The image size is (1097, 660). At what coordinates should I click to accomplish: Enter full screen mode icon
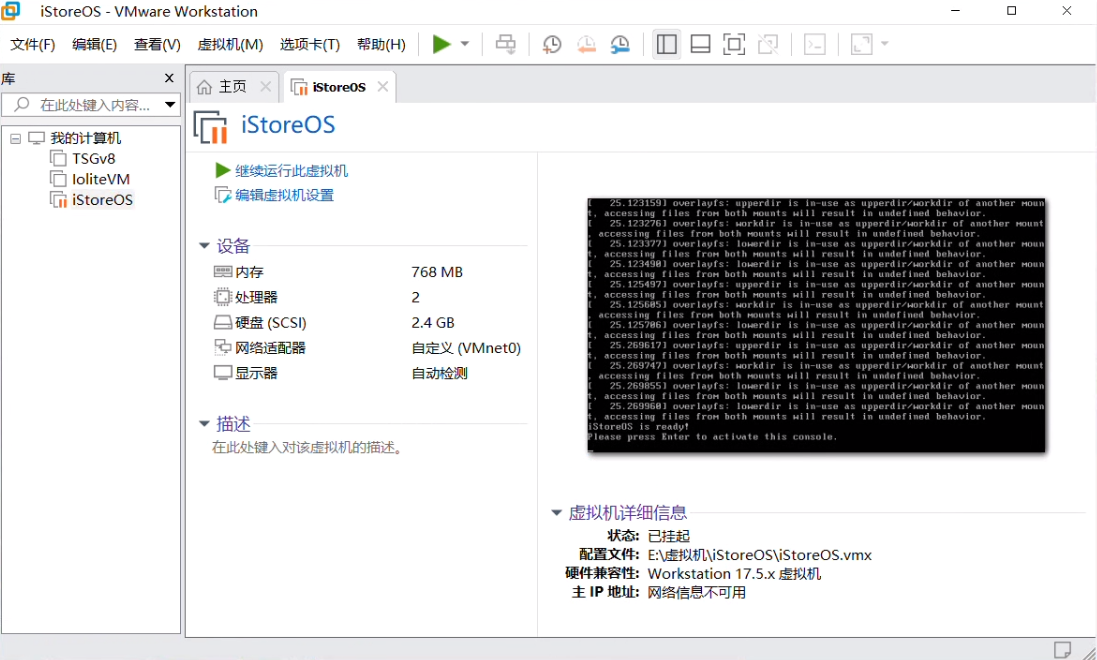pos(734,44)
